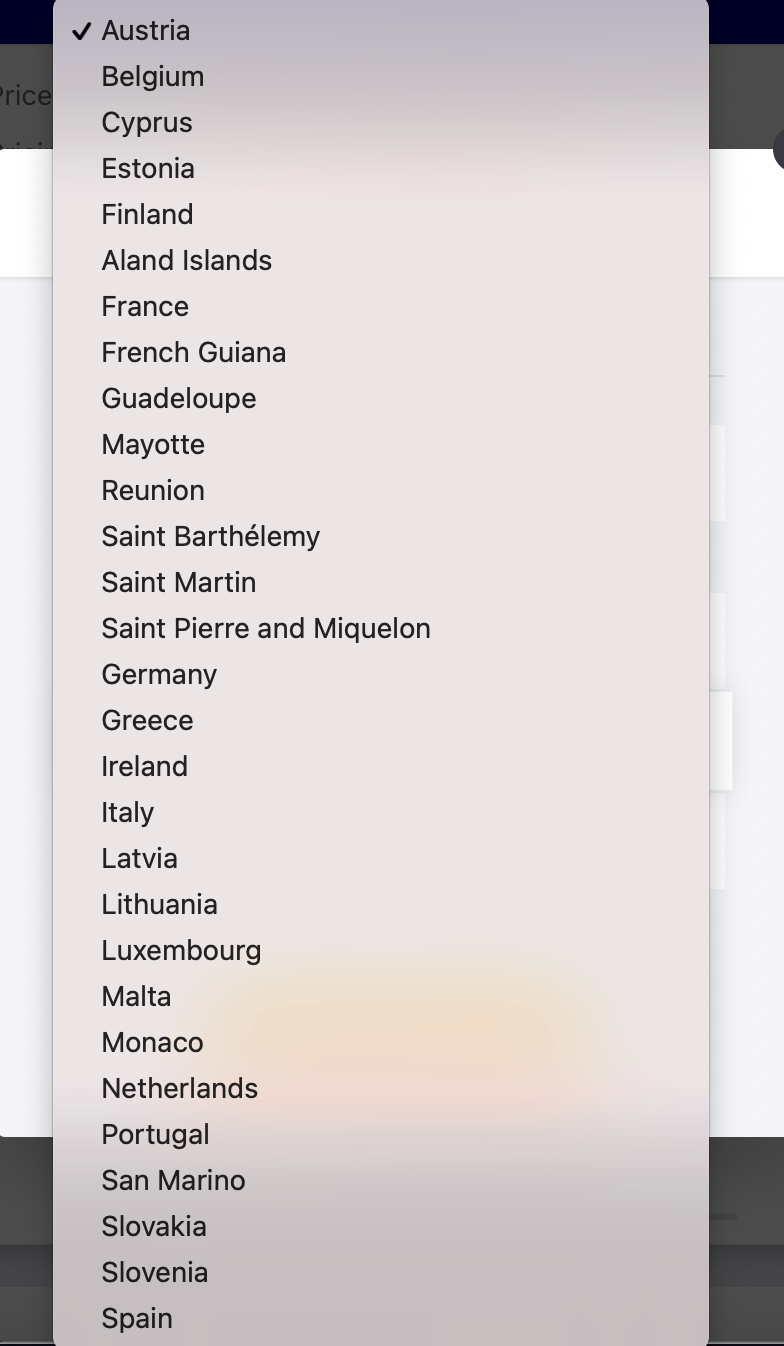784x1346 pixels.
Task: Select Guadeloupe in the country list
Action: point(179,399)
